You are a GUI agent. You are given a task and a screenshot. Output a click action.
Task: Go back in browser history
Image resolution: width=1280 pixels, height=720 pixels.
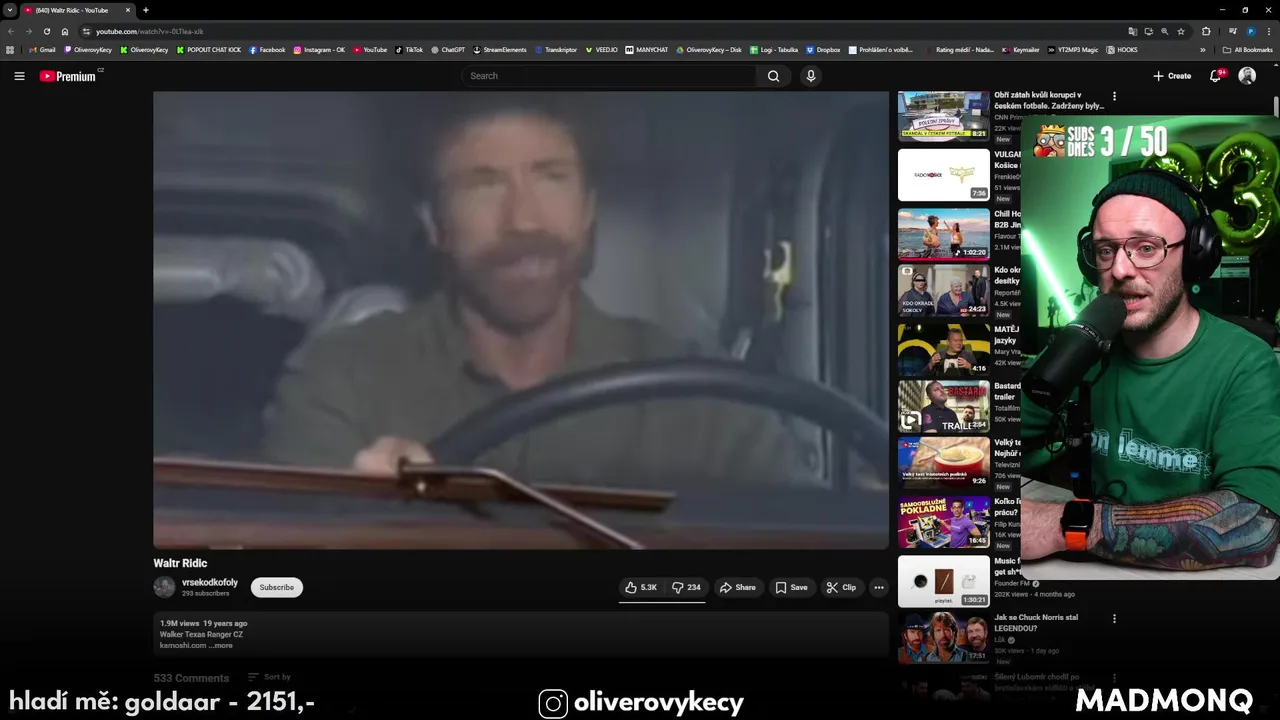11,31
